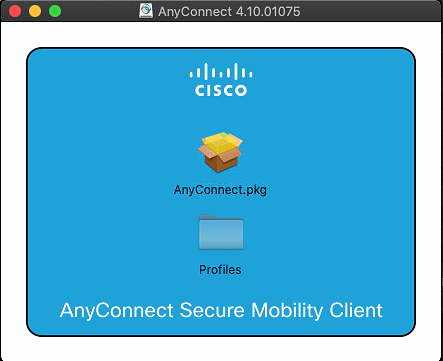The width and height of the screenshot is (443, 361).
Task: Zoom the window with the green button
Action: point(55,11)
